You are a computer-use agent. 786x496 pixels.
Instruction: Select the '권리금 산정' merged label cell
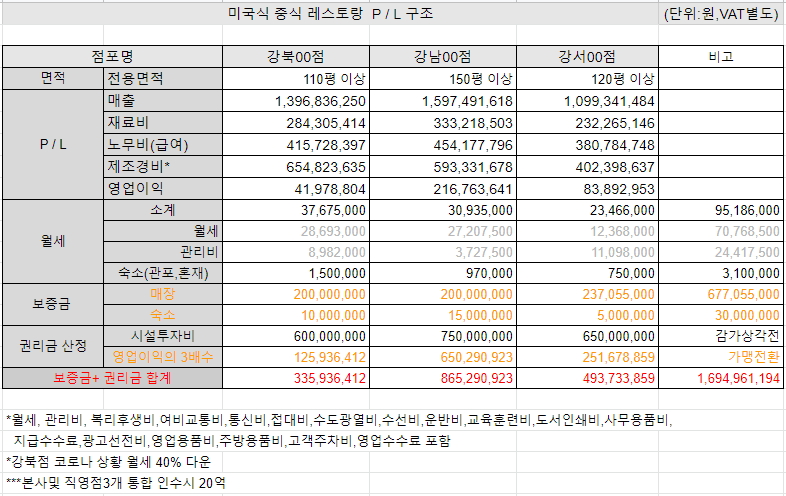pos(53,346)
